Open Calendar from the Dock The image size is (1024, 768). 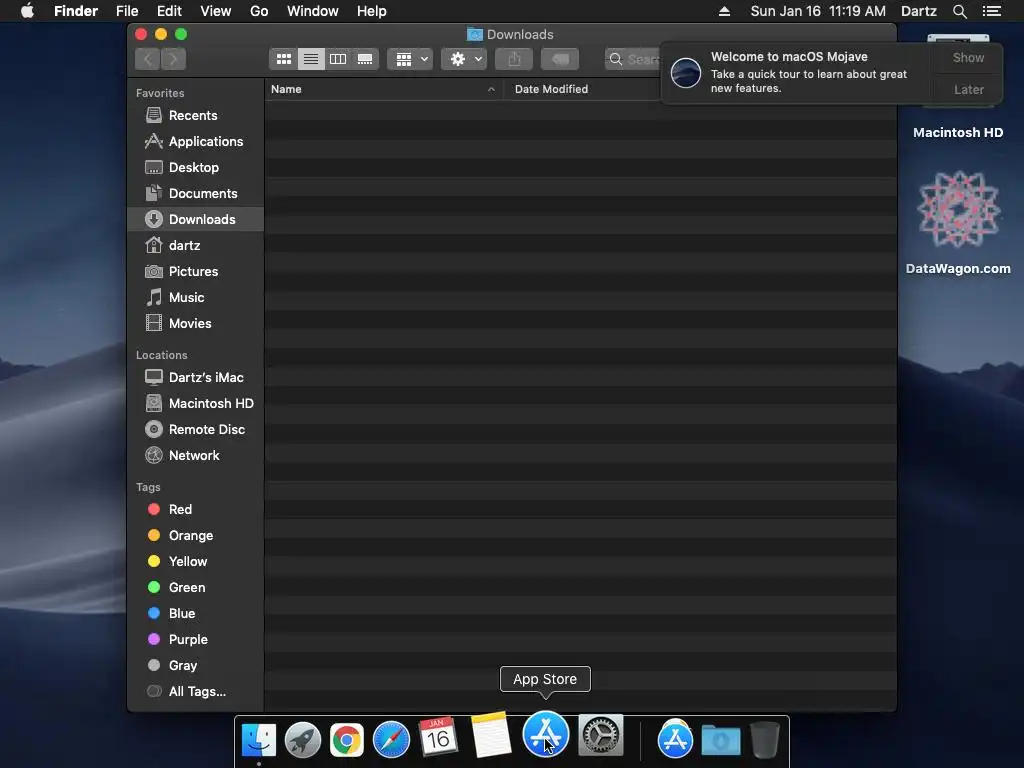tap(438, 738)
